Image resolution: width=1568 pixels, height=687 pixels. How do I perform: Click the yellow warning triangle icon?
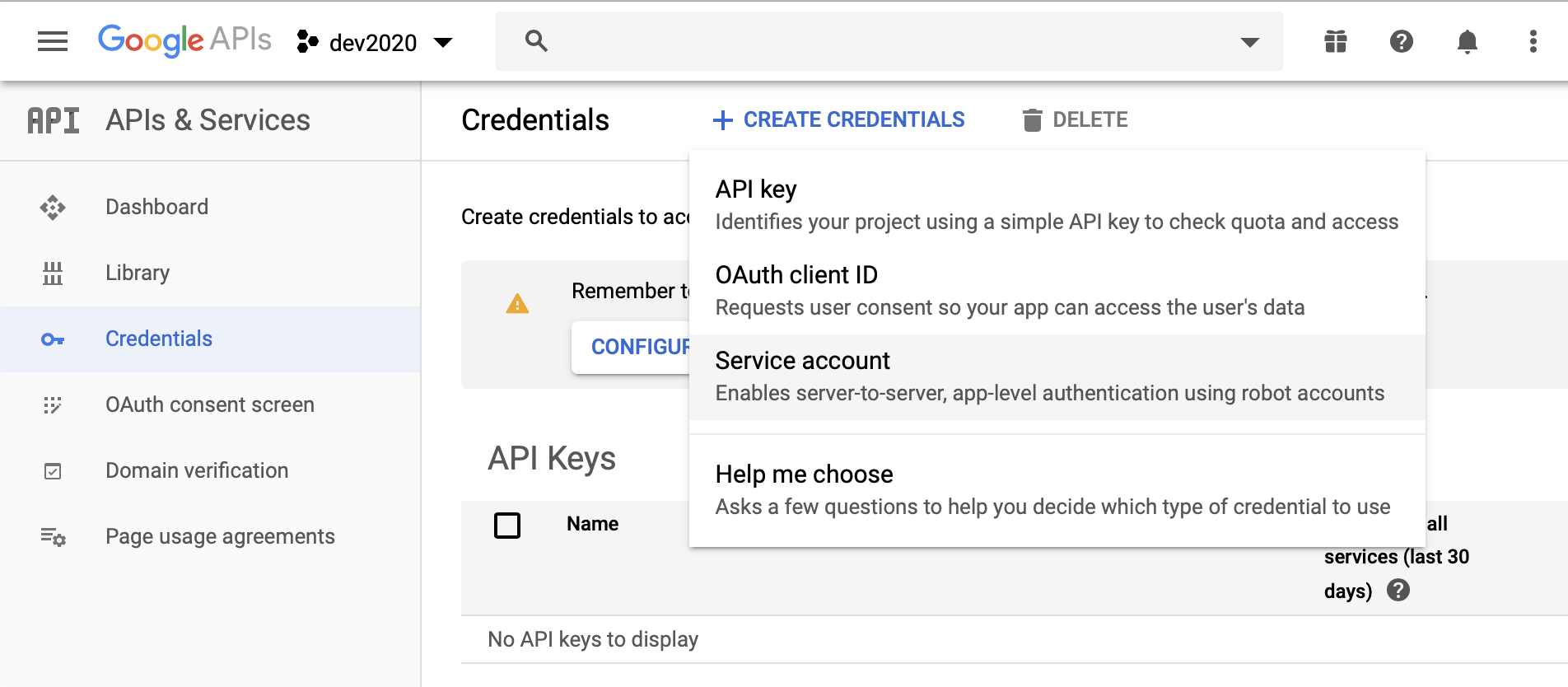tap(517, 304)
